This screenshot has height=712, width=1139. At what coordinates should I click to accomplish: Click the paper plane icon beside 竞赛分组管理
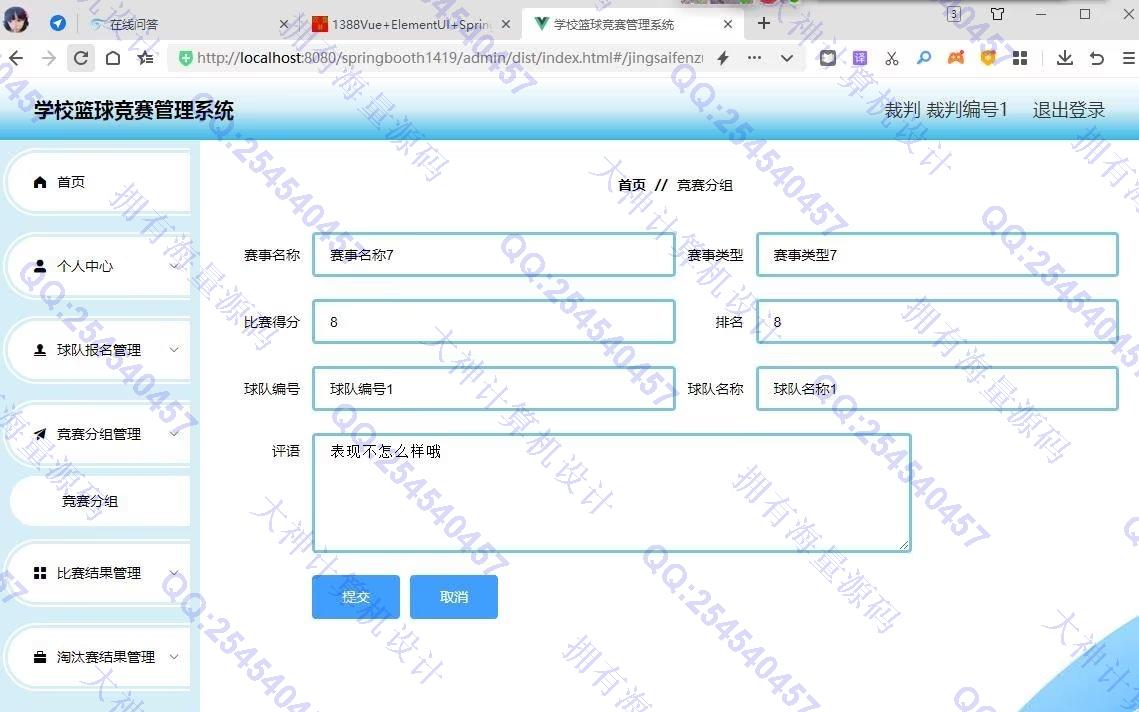[x=40, y=434]
